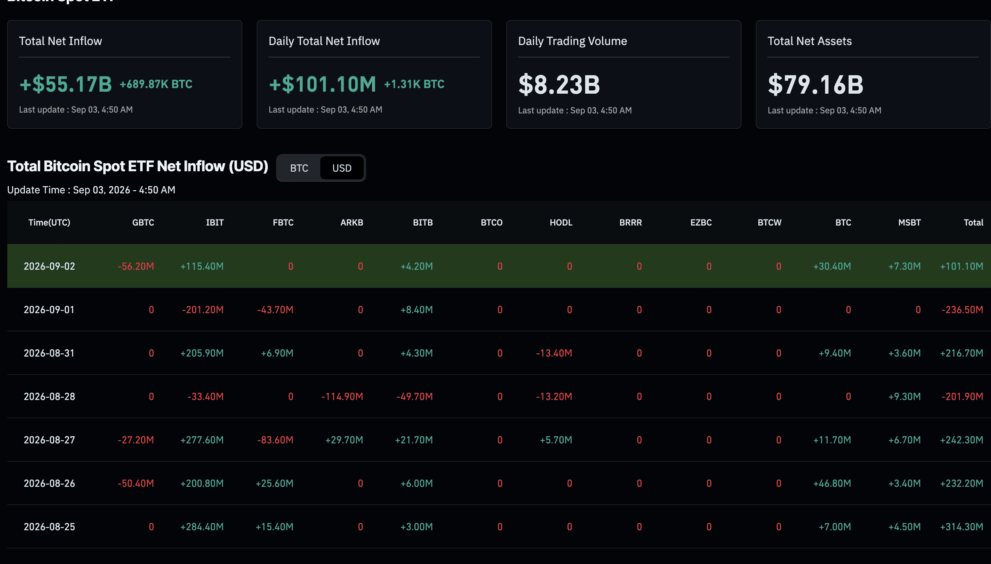Click the FBTC column header
The height and width of the screenshot is (564, 991).
point(283,223)
